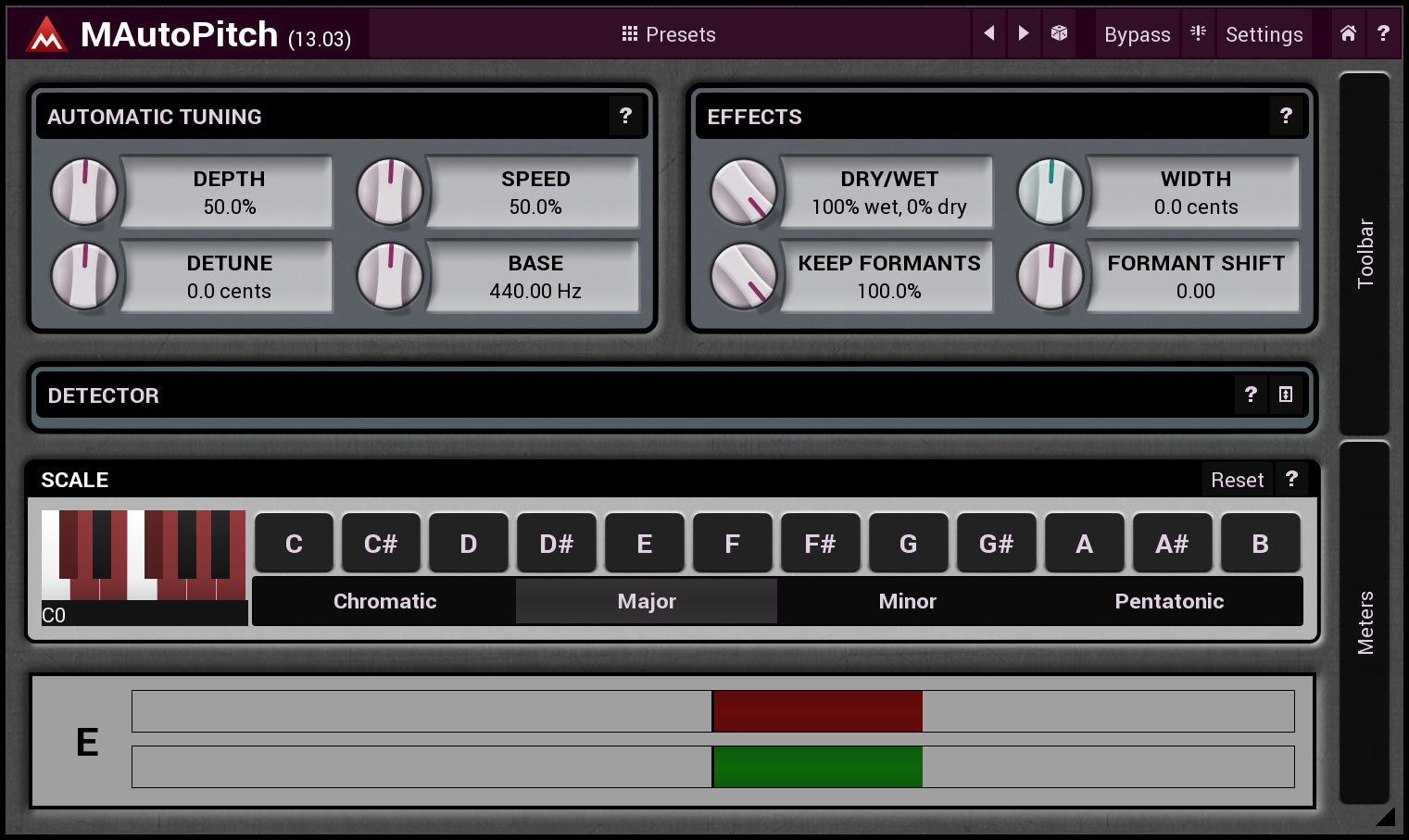1409x840 pixels.
Task: Select the Pentatonic scale tab
Action: coord(1170,601)
